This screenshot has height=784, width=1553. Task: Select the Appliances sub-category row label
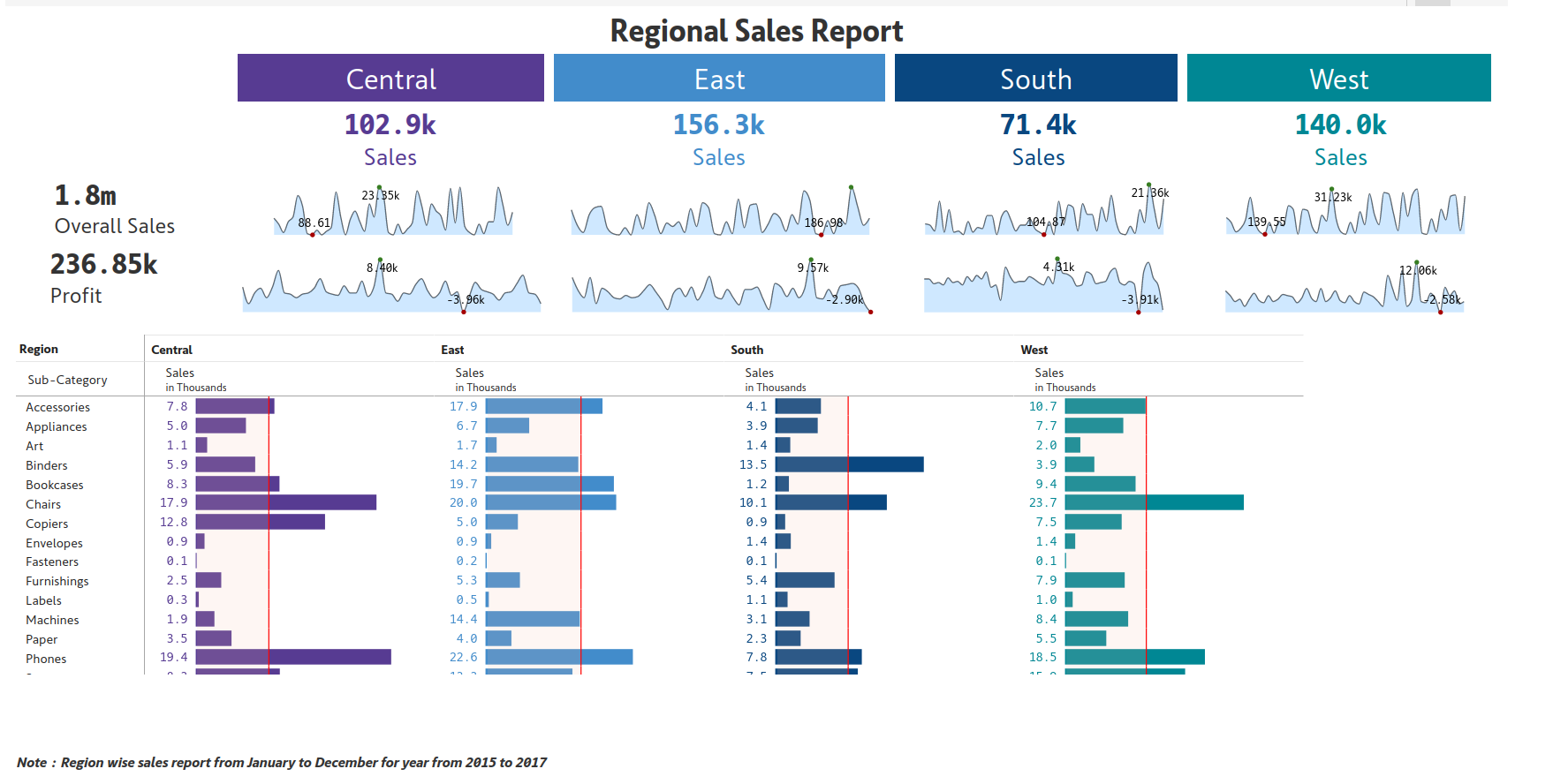[x=57, y=426]
